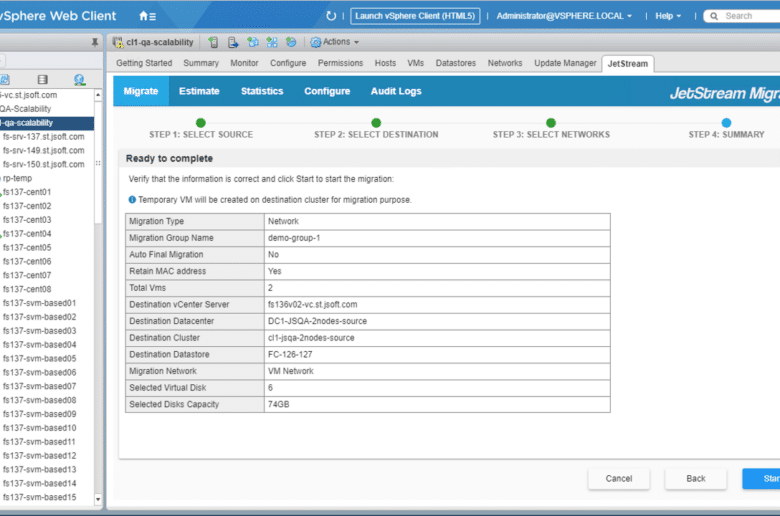Switch to the JetStream Statistics tab
The height and width of the screenshot is (516, 780).
(262, 91)
